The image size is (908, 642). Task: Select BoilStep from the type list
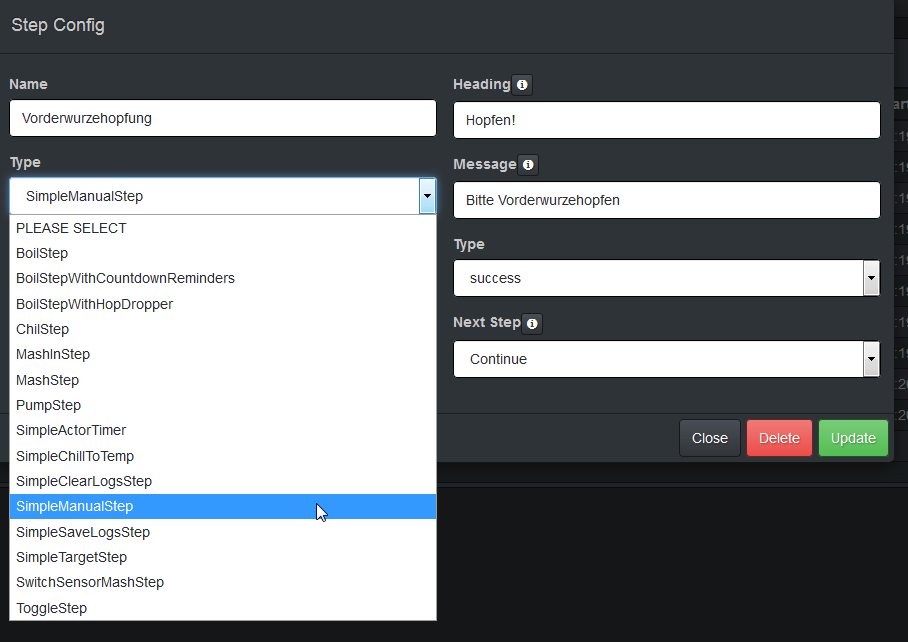tap(42, 253)
